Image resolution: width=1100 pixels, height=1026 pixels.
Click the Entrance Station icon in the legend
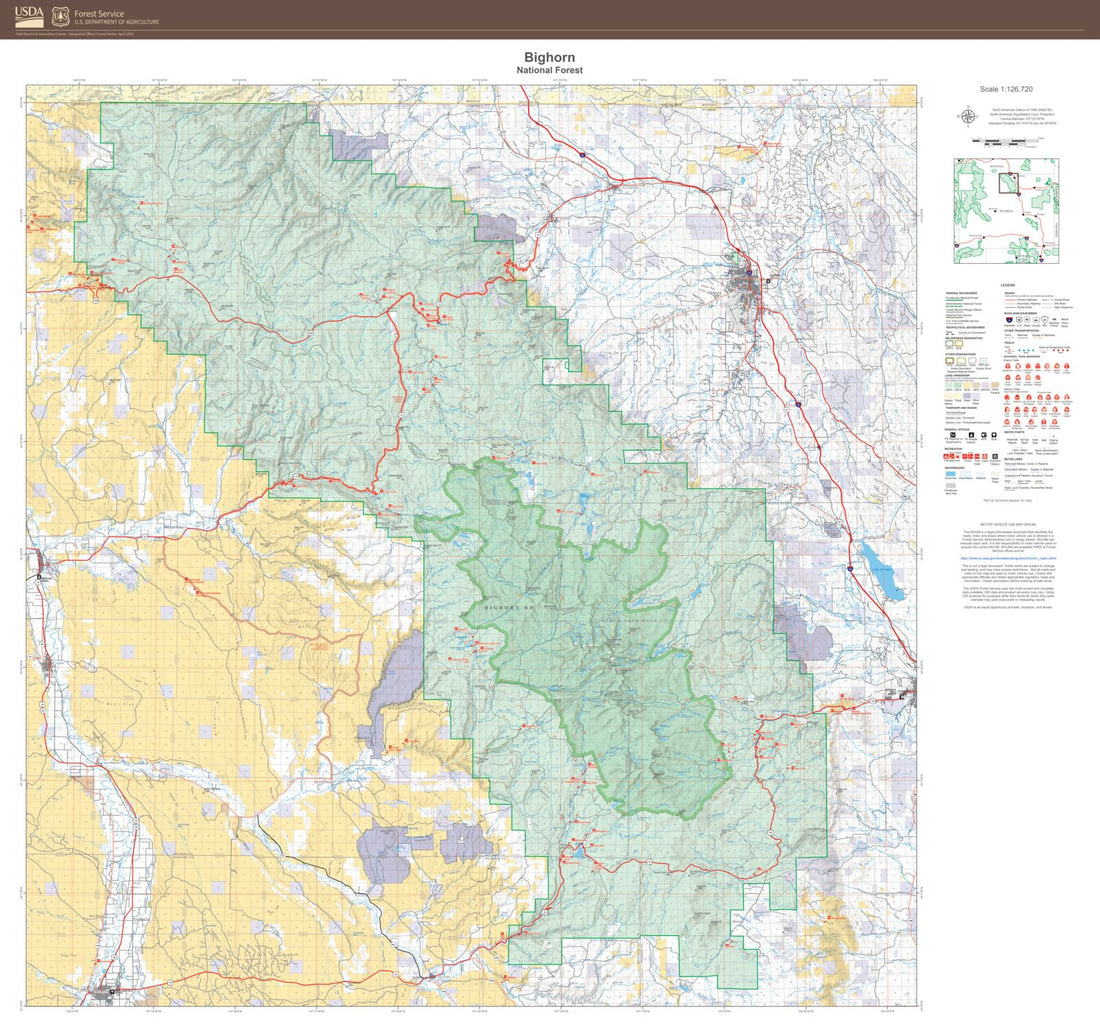pyautogui.click(x=995, y=456)
